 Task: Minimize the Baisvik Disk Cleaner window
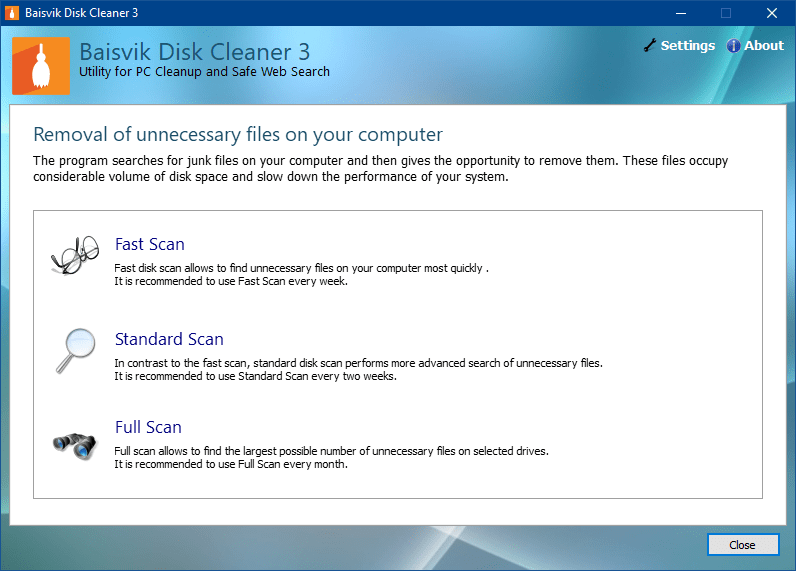coord(681,13)
